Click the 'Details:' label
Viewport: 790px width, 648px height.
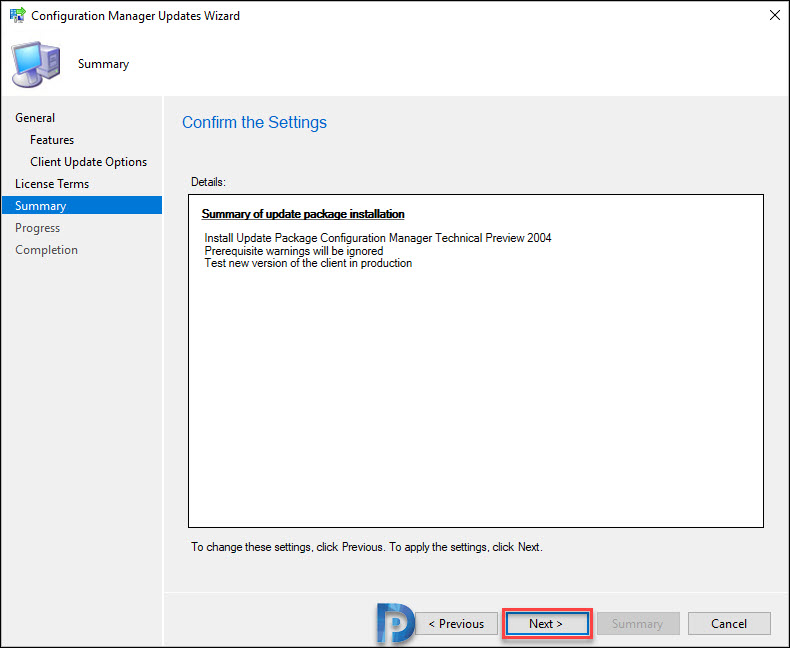click(x=208, y=182)
